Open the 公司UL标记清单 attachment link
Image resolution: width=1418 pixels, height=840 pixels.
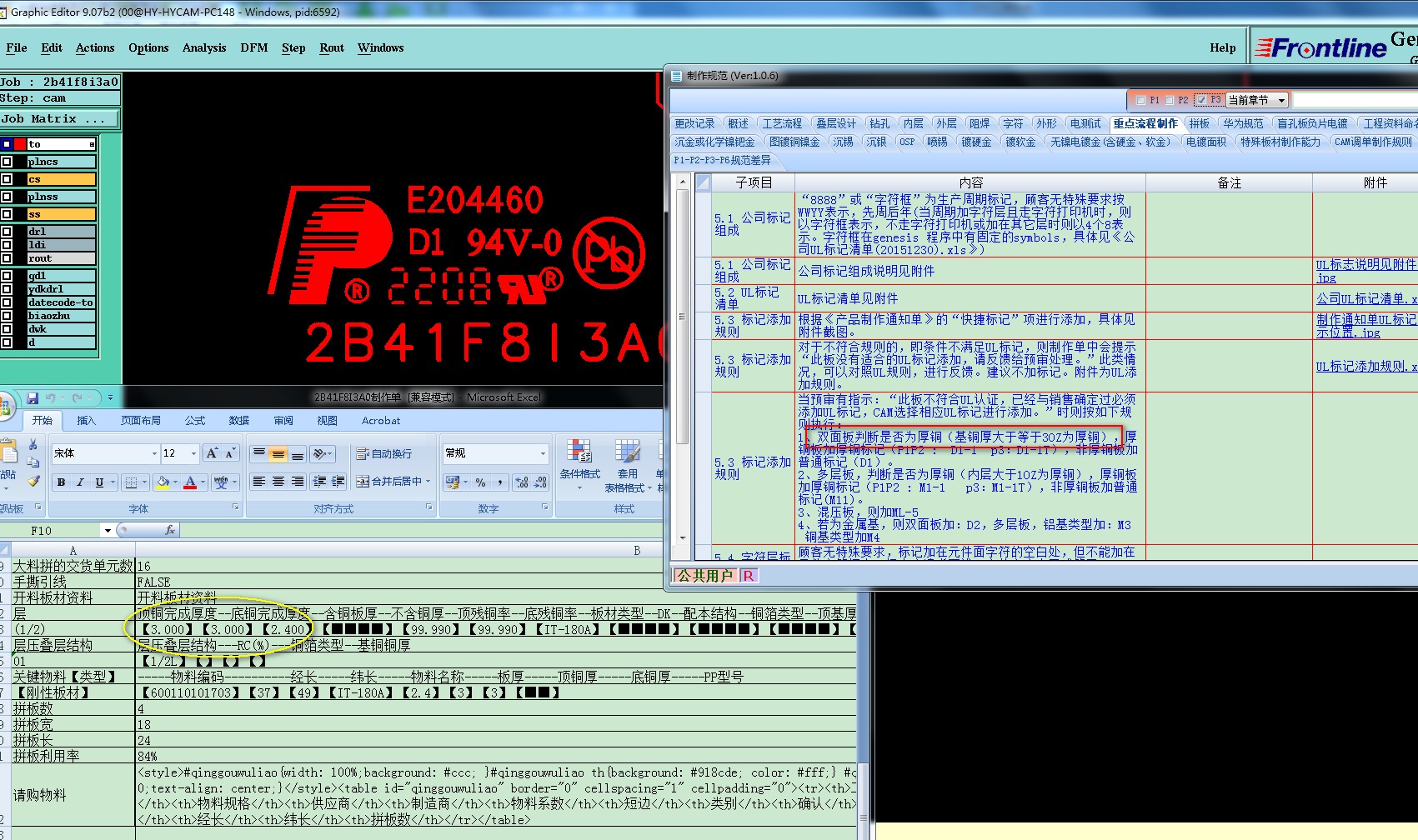pyautogui.click(x=1366, y=298)
